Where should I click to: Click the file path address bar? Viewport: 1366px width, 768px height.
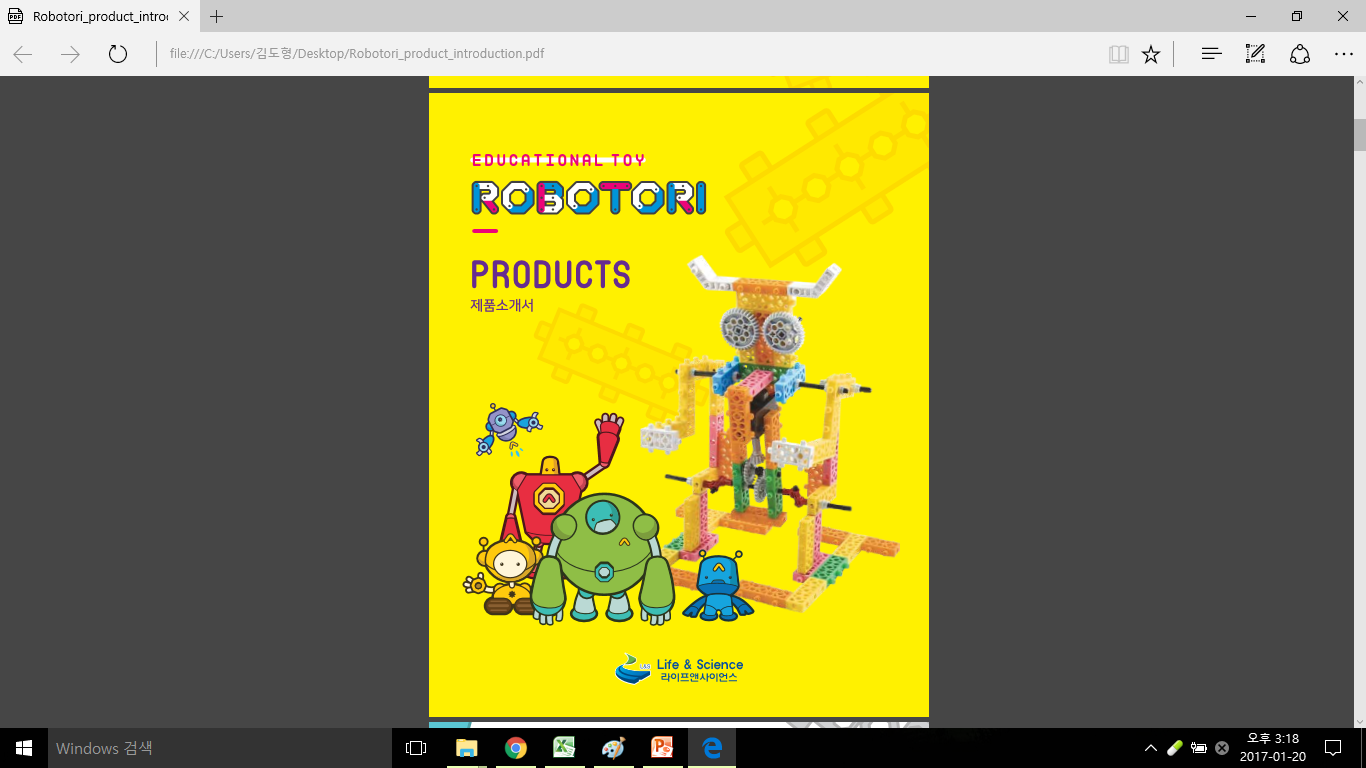point(630,54)
